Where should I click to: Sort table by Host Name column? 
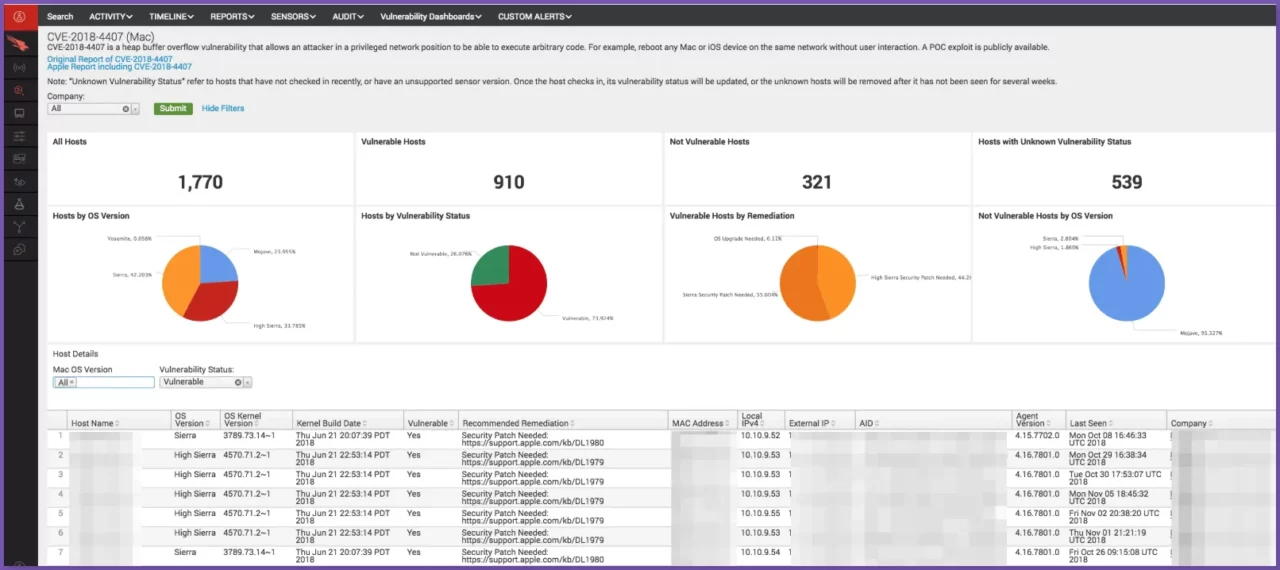pyautogui.click(x=92, y=423)
